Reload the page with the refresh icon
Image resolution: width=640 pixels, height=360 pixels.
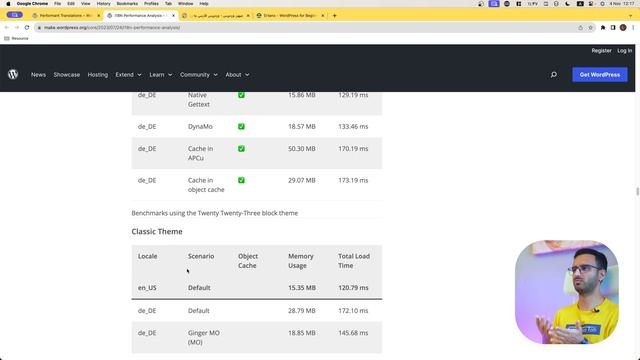click(x=27, y=27)
